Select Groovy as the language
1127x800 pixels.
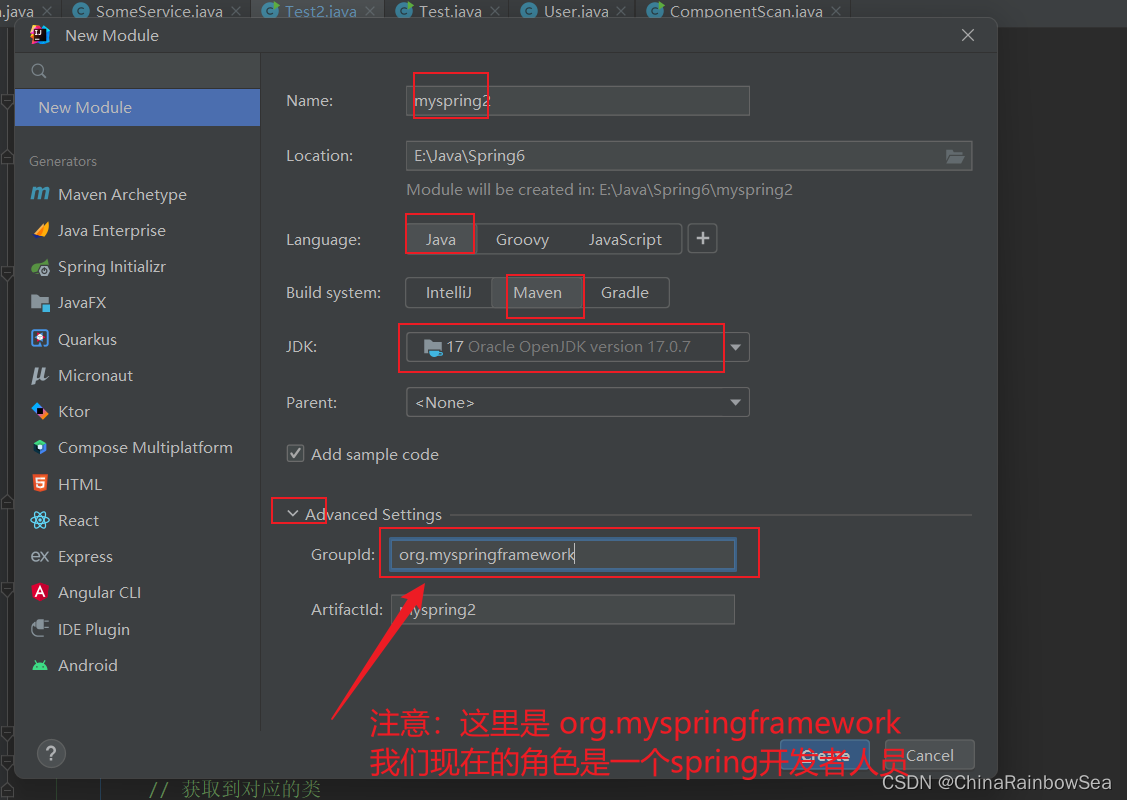(x=523, y=239)
